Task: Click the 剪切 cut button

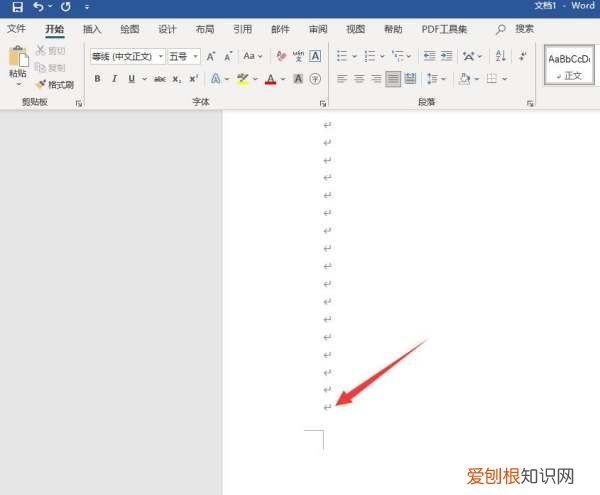Action: (51, 50)
